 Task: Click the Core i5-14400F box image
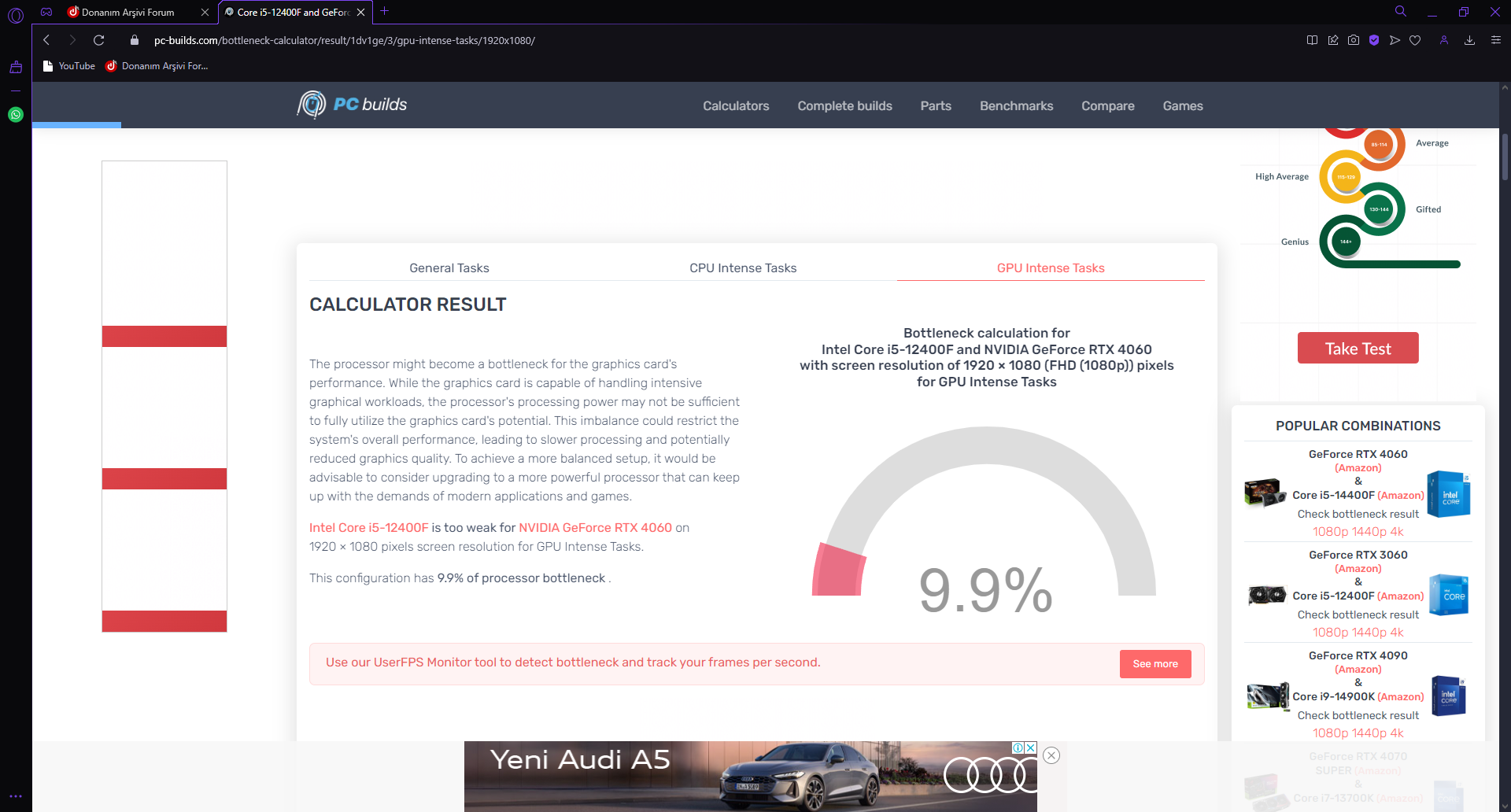click(1449, 494)
